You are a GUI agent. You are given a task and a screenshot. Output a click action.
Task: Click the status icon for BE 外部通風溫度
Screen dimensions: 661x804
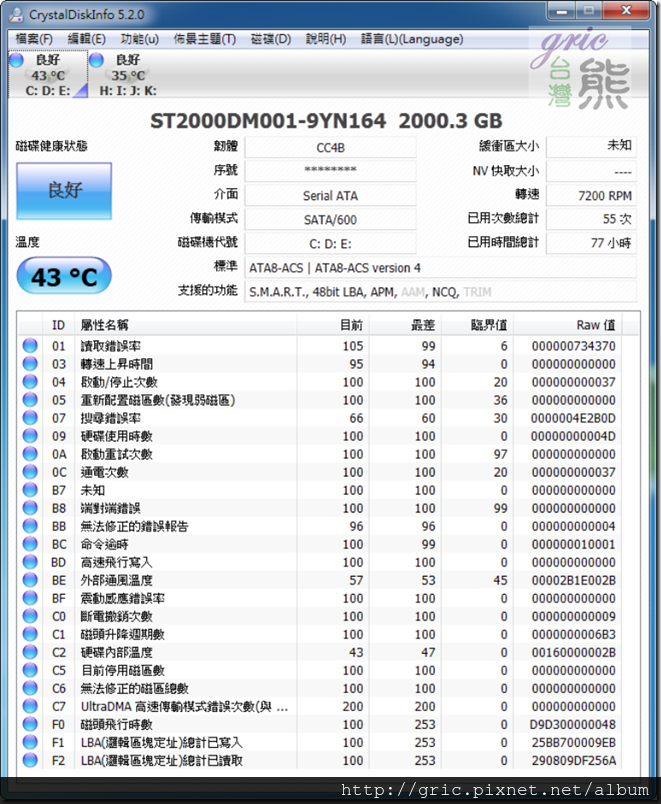[x=30, y=580]
